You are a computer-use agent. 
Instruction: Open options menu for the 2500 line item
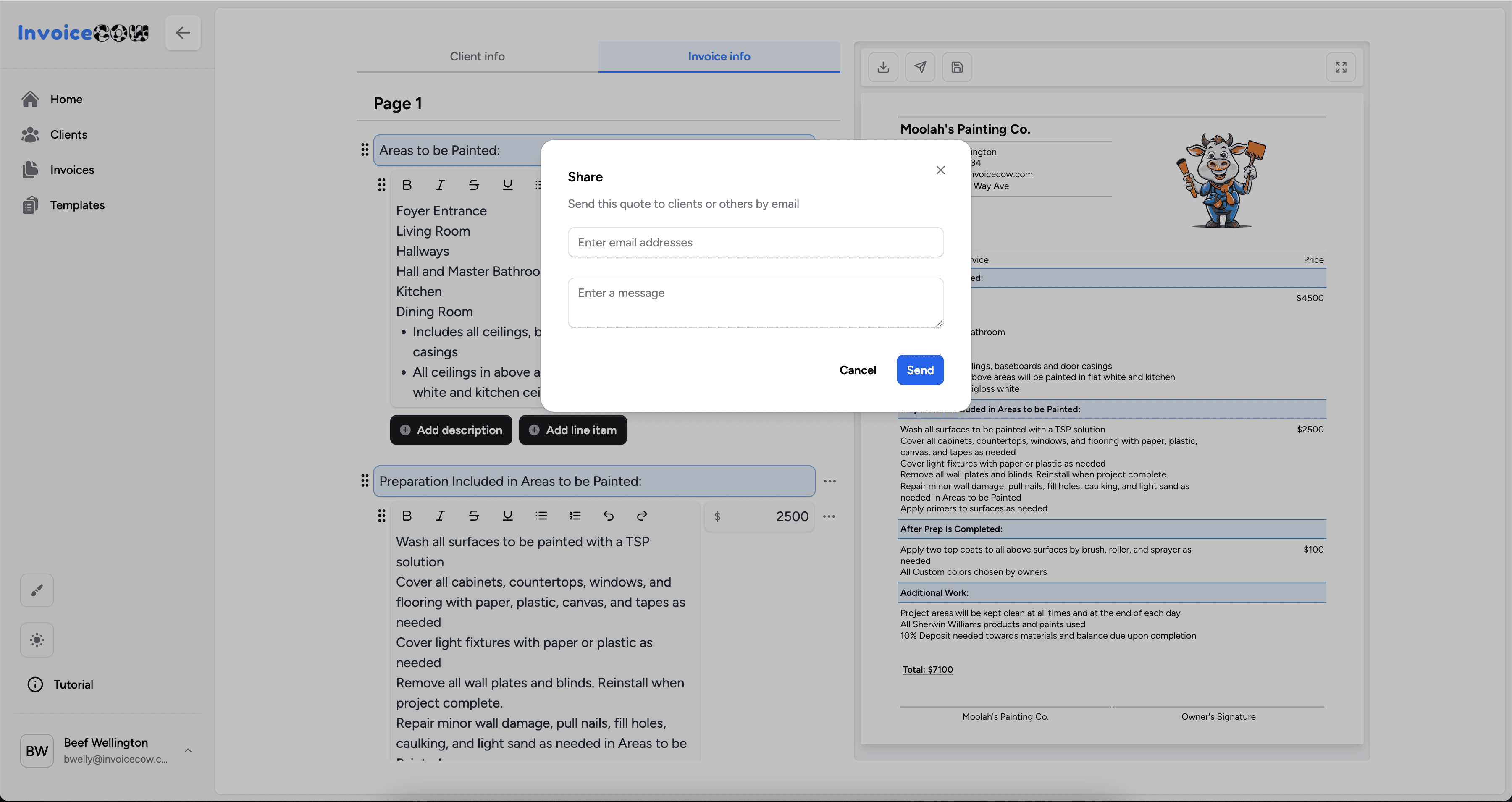(x=829, y=516)
